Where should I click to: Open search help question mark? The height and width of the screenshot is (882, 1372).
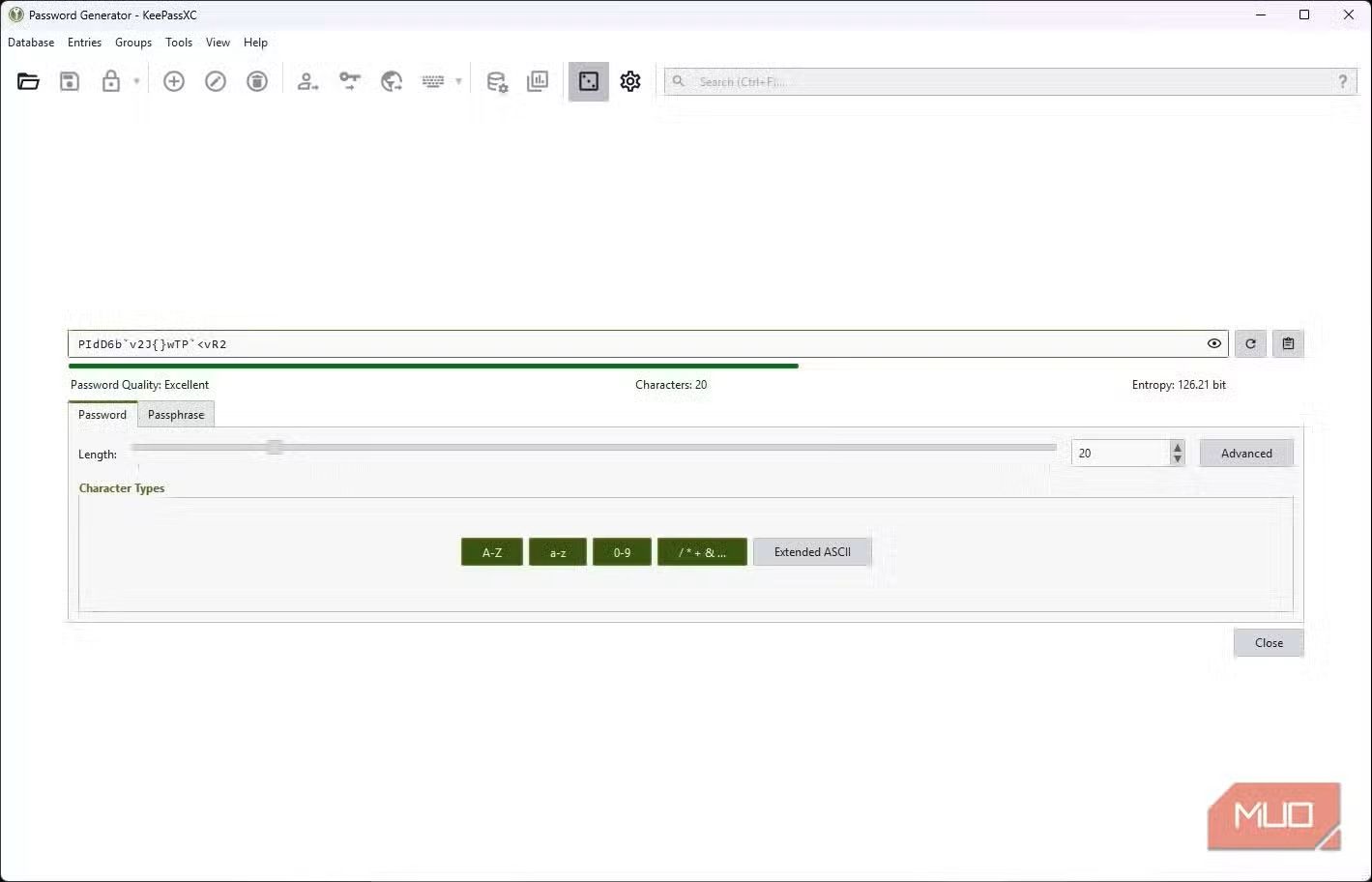point(1342,82)
